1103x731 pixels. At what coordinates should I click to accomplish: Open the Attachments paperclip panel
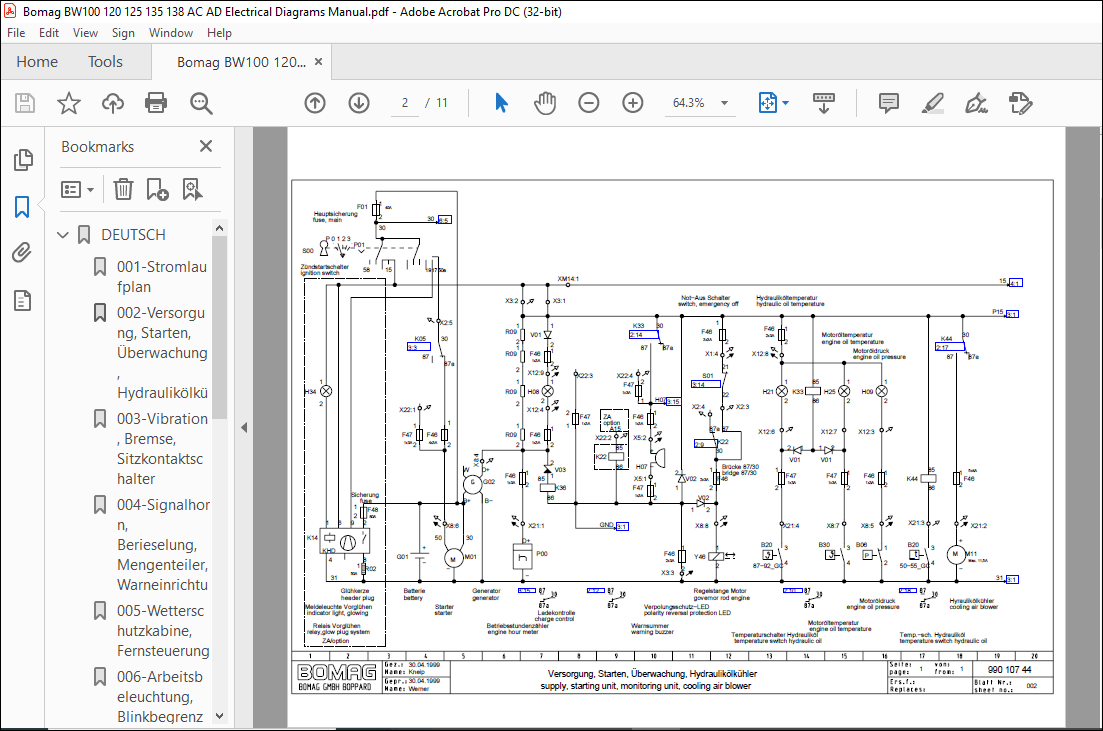coord(23,252)
